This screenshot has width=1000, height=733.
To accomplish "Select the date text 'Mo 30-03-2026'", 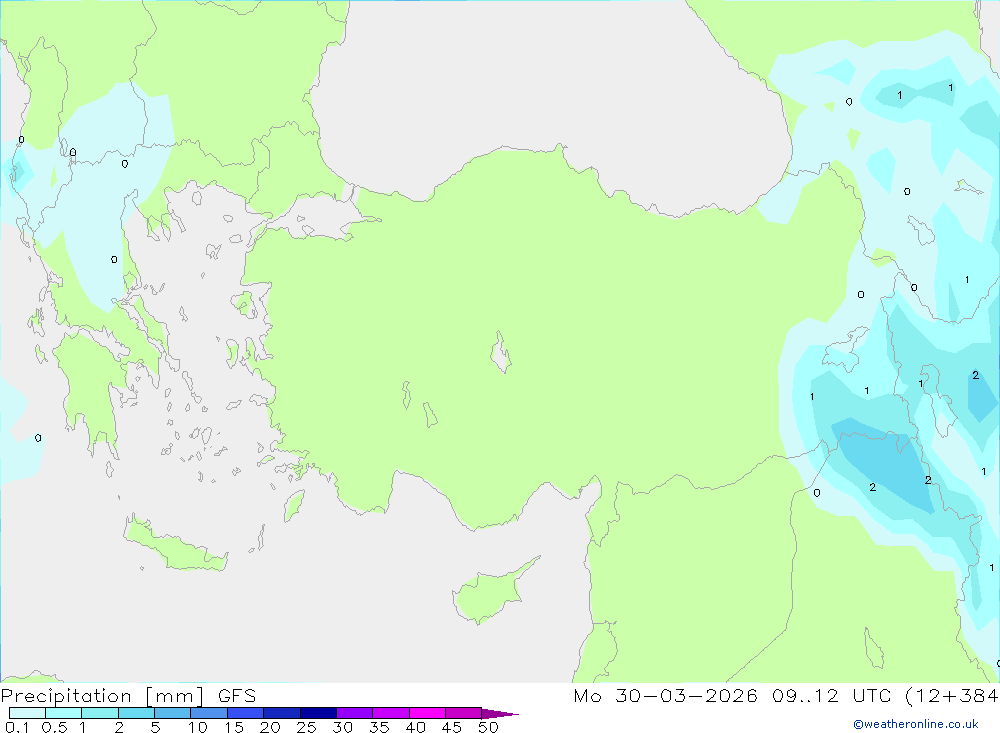I will [x=666, y=695].
